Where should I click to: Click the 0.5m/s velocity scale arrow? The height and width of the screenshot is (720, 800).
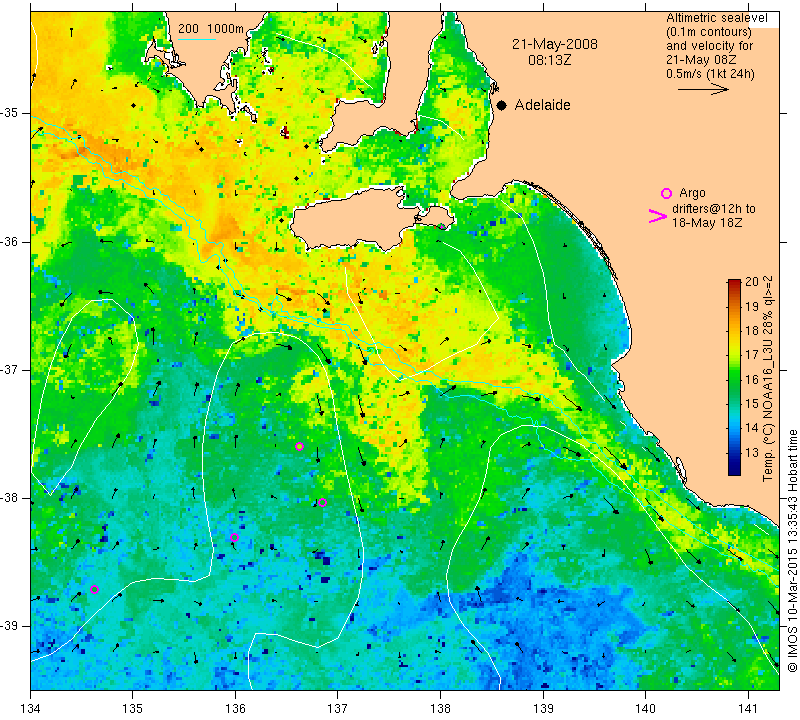703,89
